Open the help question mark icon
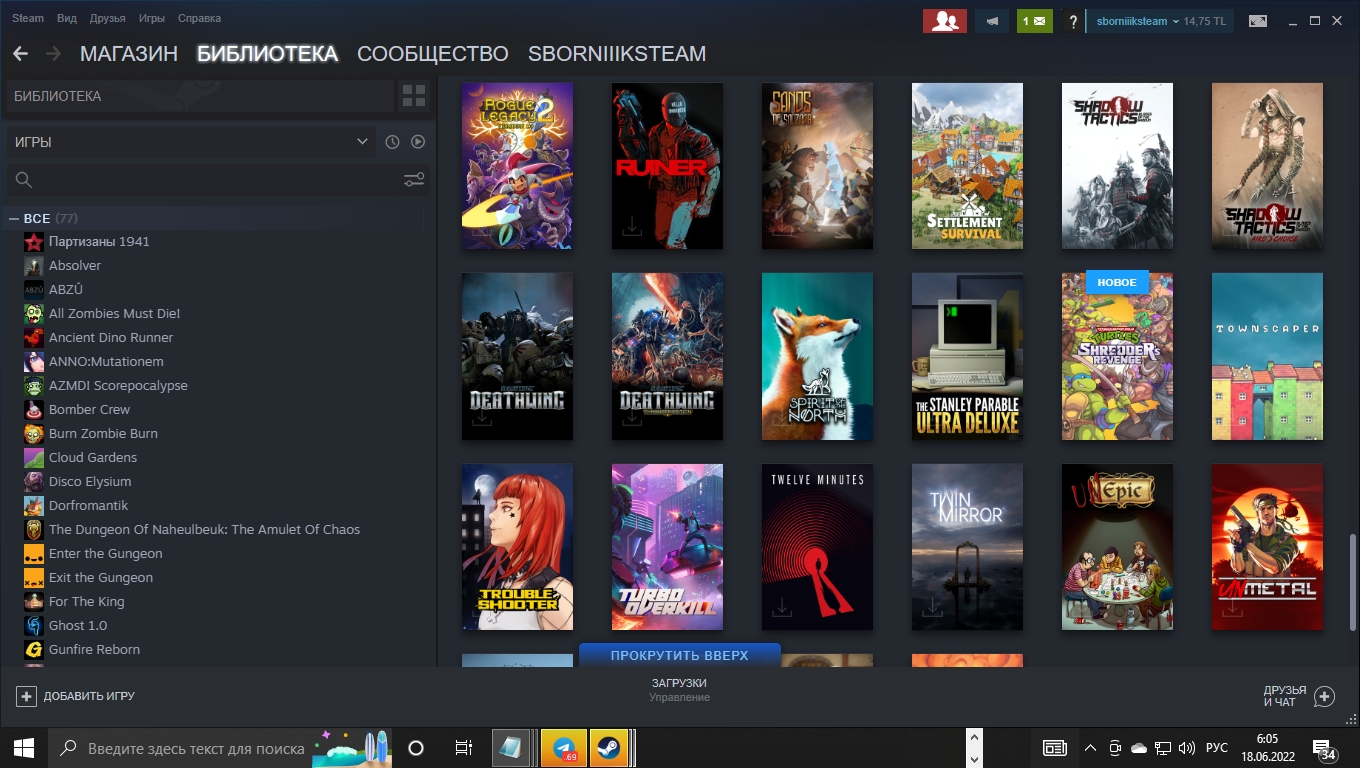 pyautogui.click(x=1072, y=21)
